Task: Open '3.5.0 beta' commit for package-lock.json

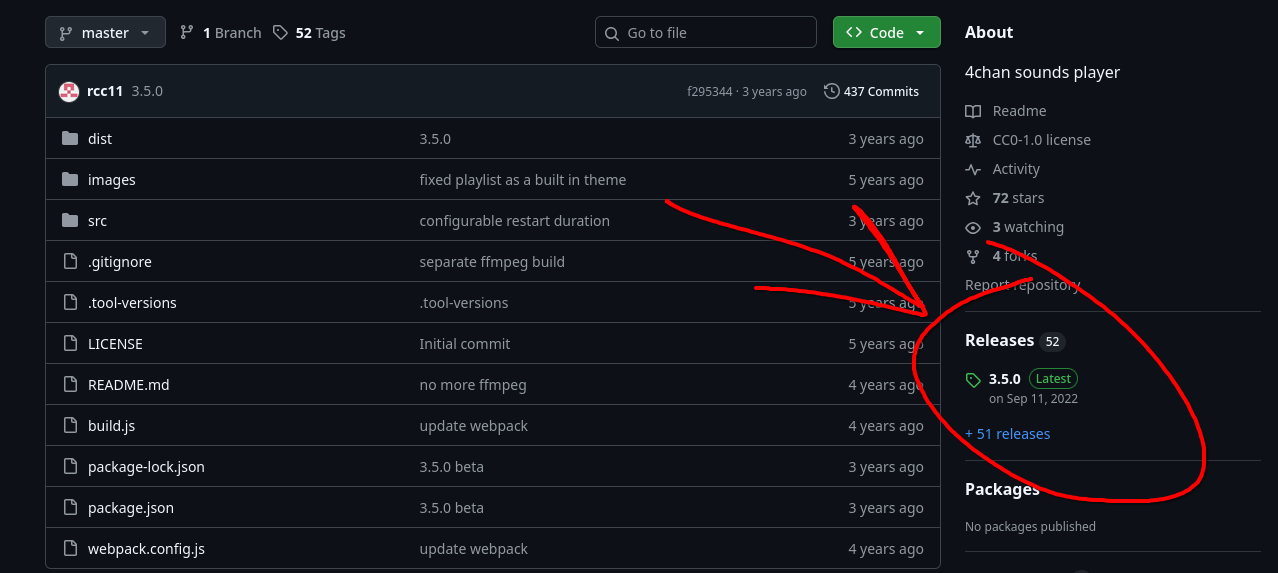Action: tap(452, 467)
